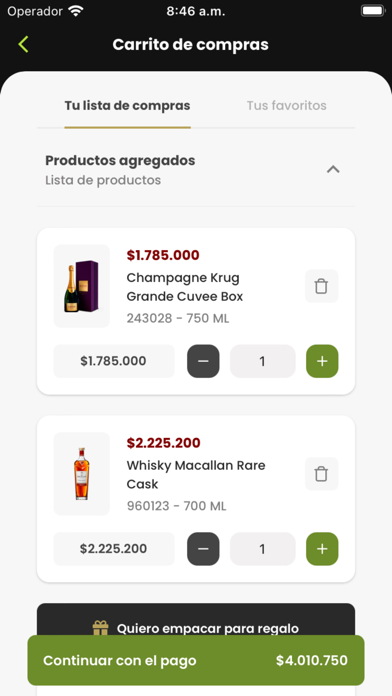
Task: Switch to Tus favoritos tab
Action: click(286, 106)
